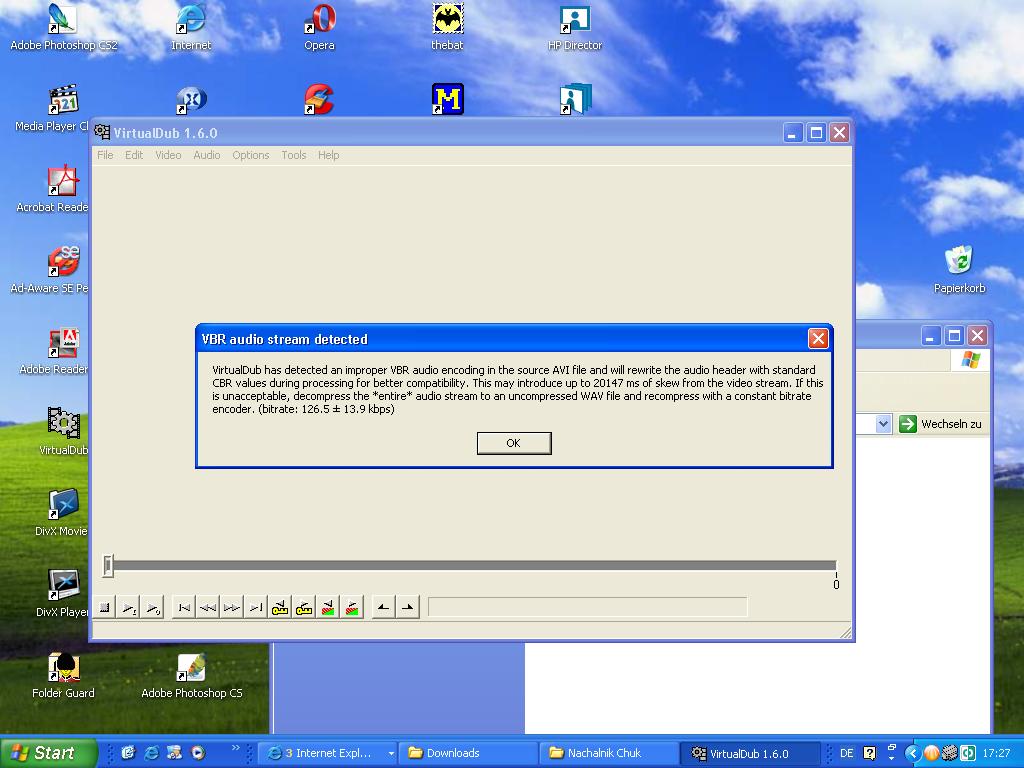Select Adobe Photoshop CS2 desktop icon
Image resolution: width=1024 pixels, height=768 pixels.
pos(63,27)
